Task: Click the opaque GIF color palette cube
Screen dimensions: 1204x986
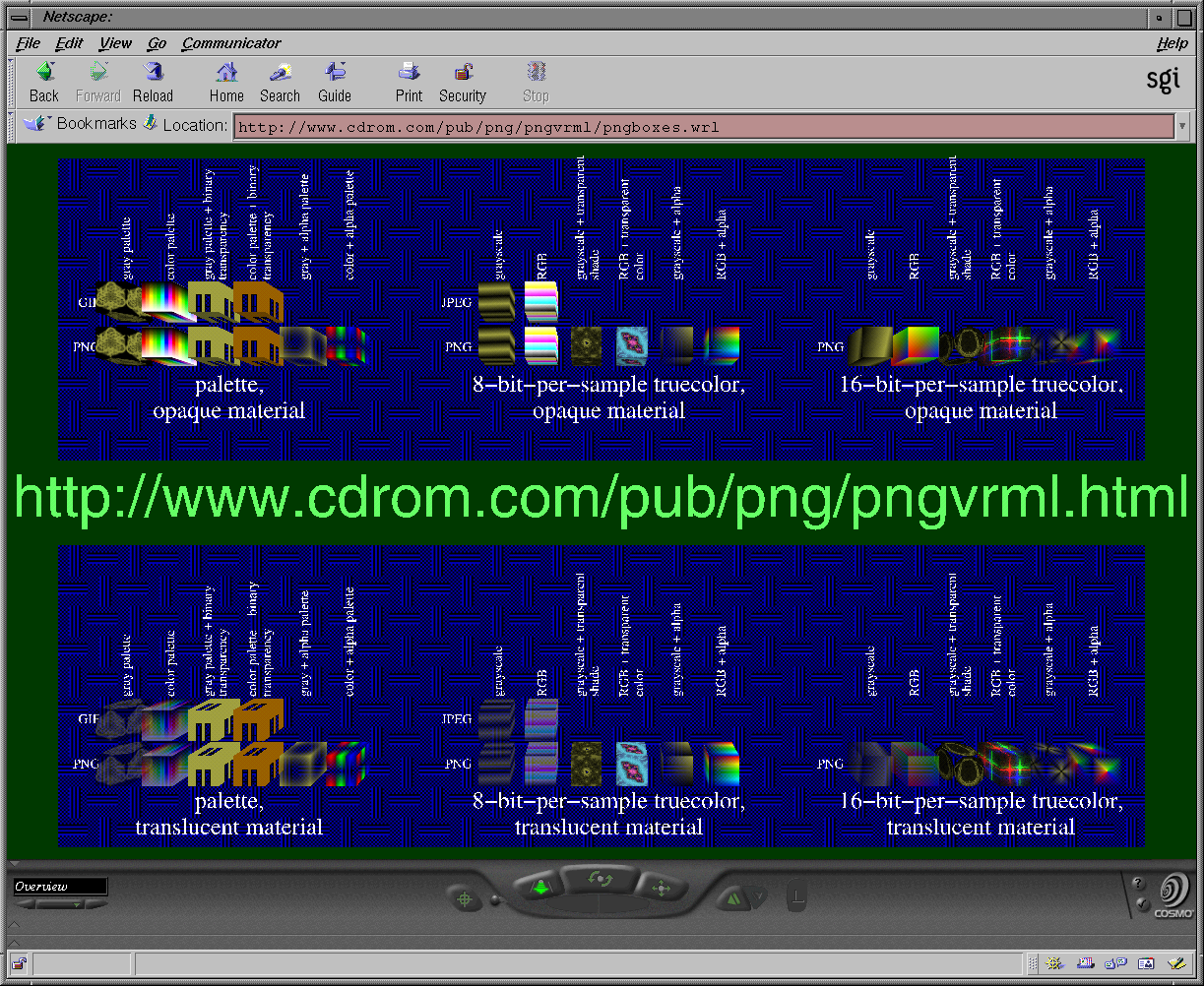Action: [x=164, y=303]
